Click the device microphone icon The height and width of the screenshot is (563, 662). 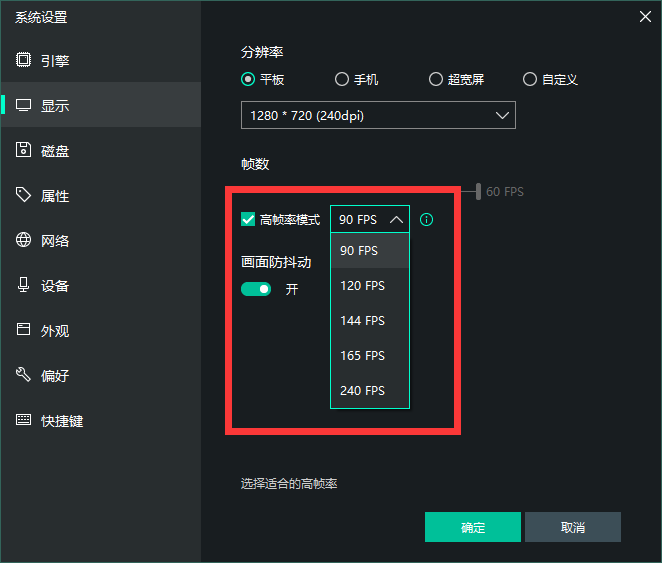pyautogui.click(x=23, y=285)
